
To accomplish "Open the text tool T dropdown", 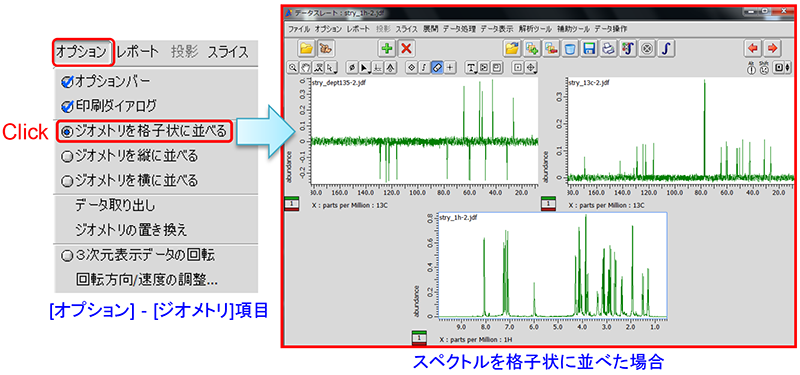I will click(471, 67).
